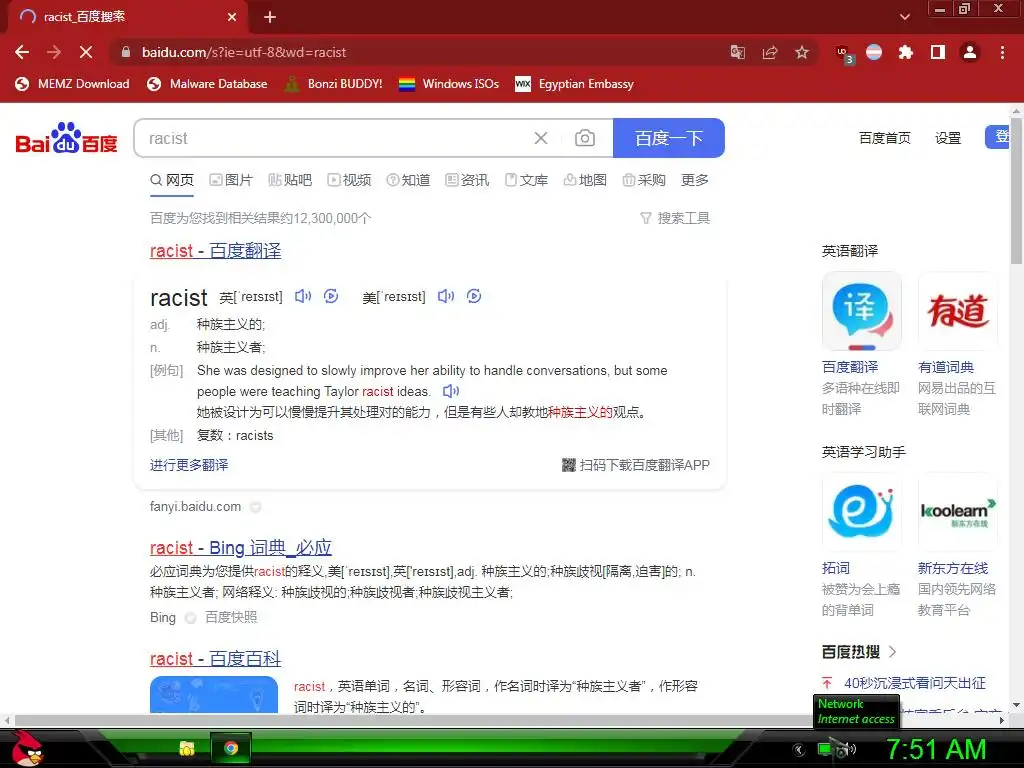The width and height of the screenshot is (1024, 768).
Task: Open the Malware Database bookmark
Action: (207, 84)
